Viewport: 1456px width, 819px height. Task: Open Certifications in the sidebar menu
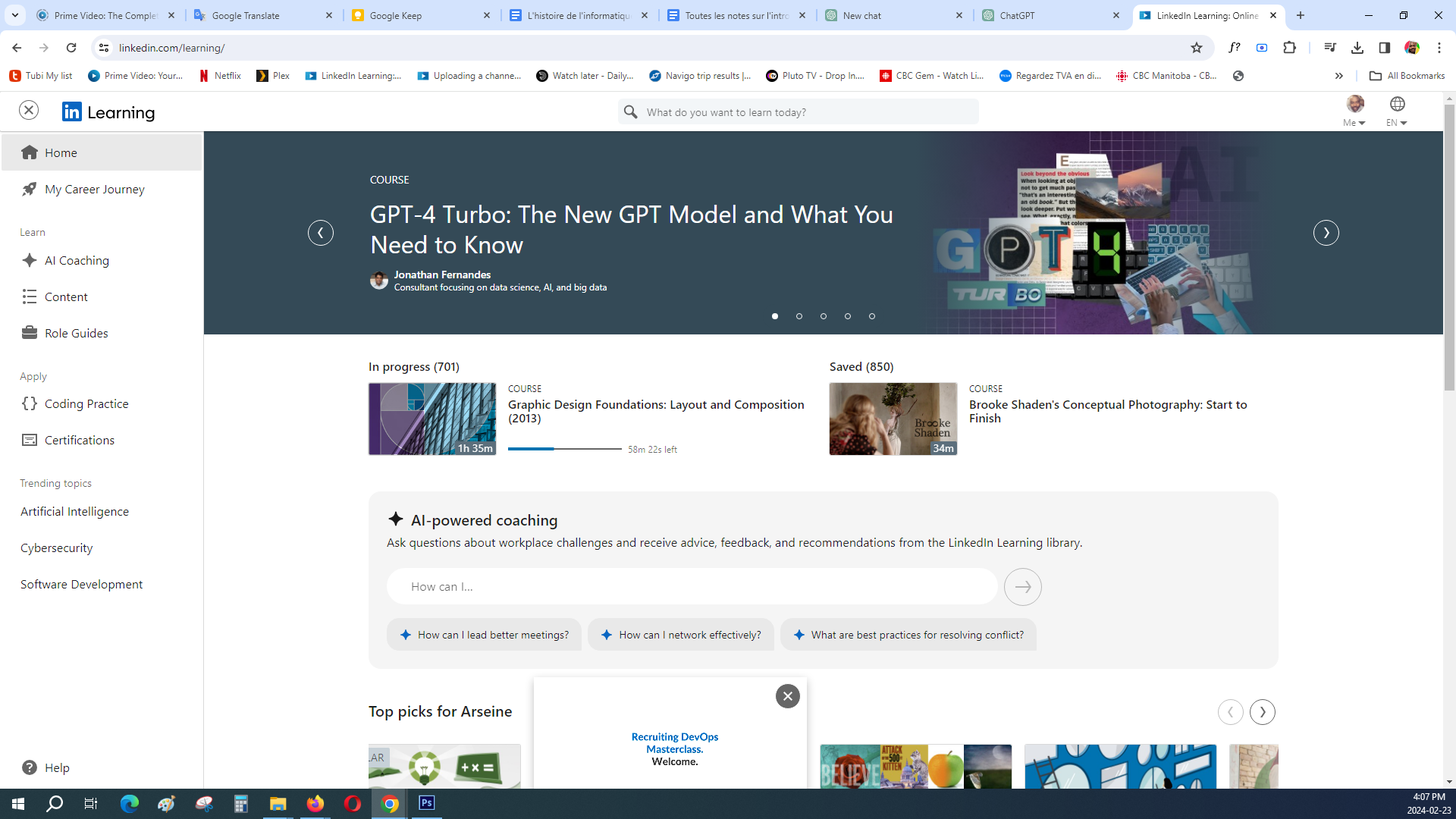[x=79, y=440]
